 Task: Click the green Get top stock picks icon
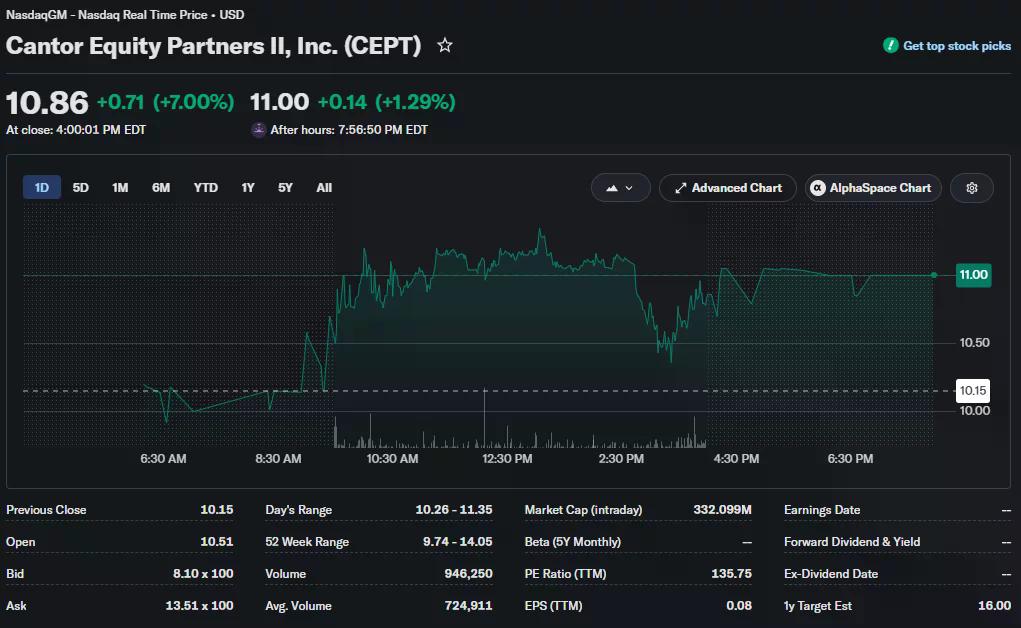[890, 46]
